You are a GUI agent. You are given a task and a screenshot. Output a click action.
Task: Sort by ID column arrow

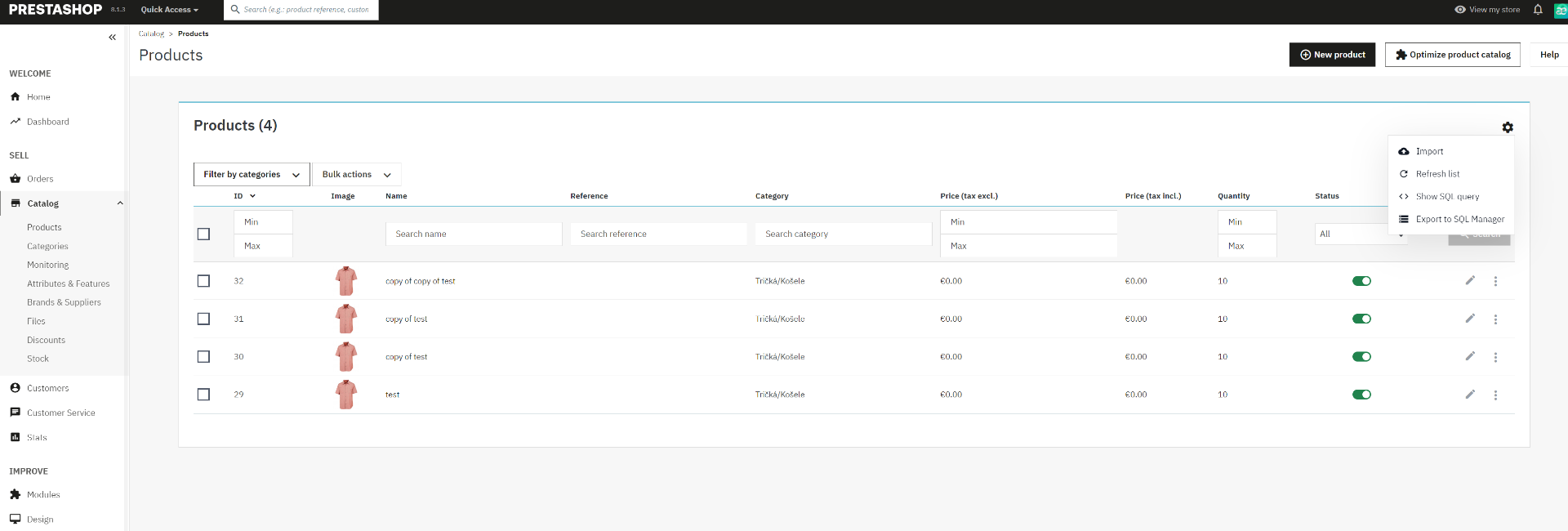click(x=252, y=196)
